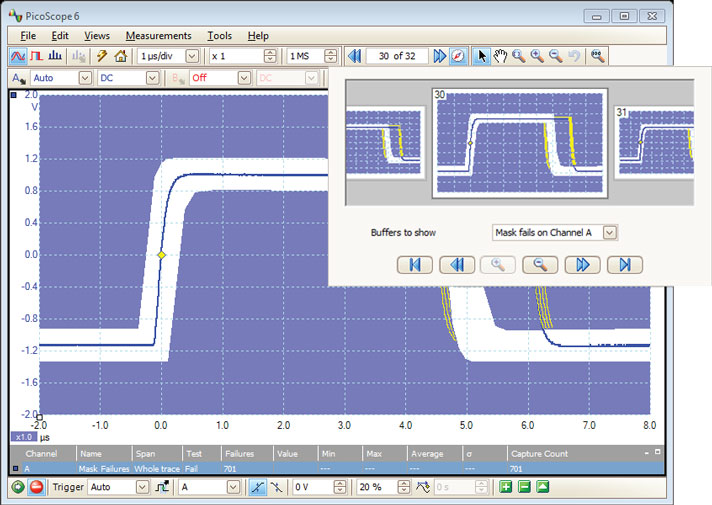The width and height of the screenshot is (712, 505).
Task: Open Buffer Navigator overview compass icon
Action: pyautogui.click(x=458, y=56)
